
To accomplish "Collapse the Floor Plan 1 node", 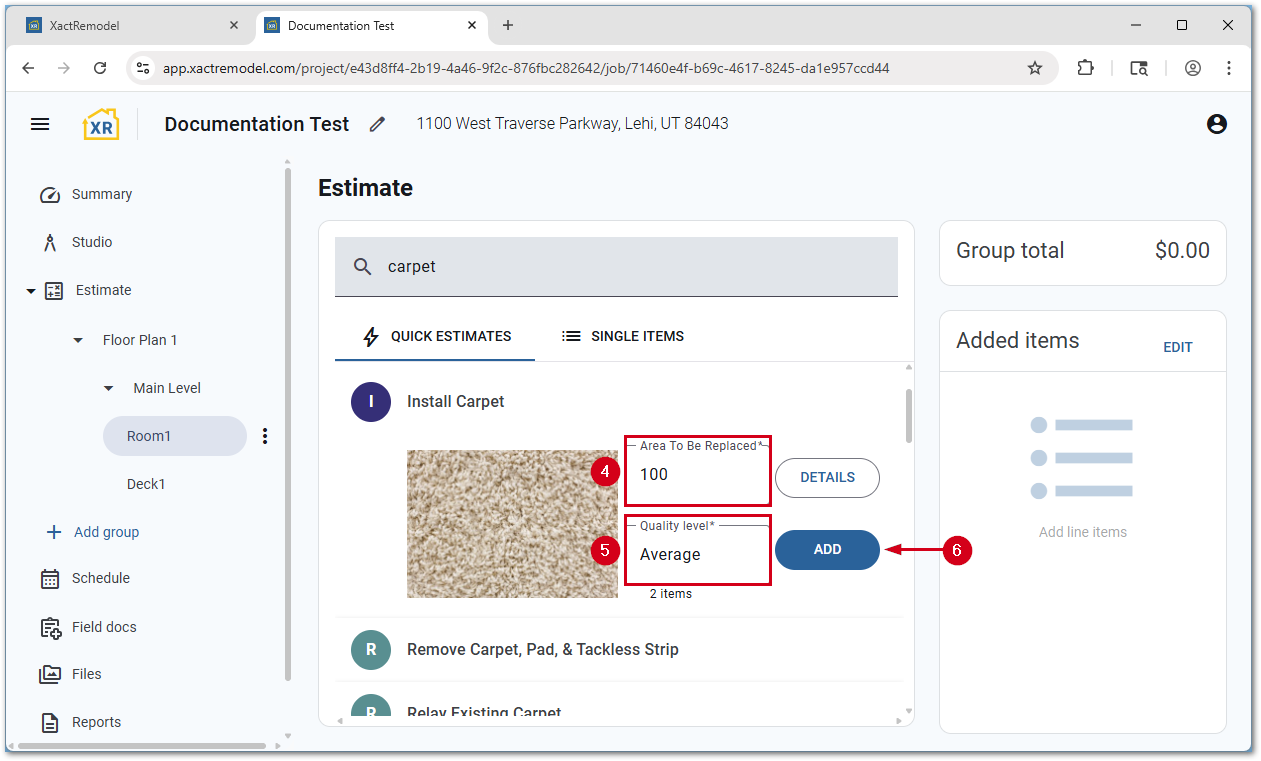I will (x=79, y=340).
